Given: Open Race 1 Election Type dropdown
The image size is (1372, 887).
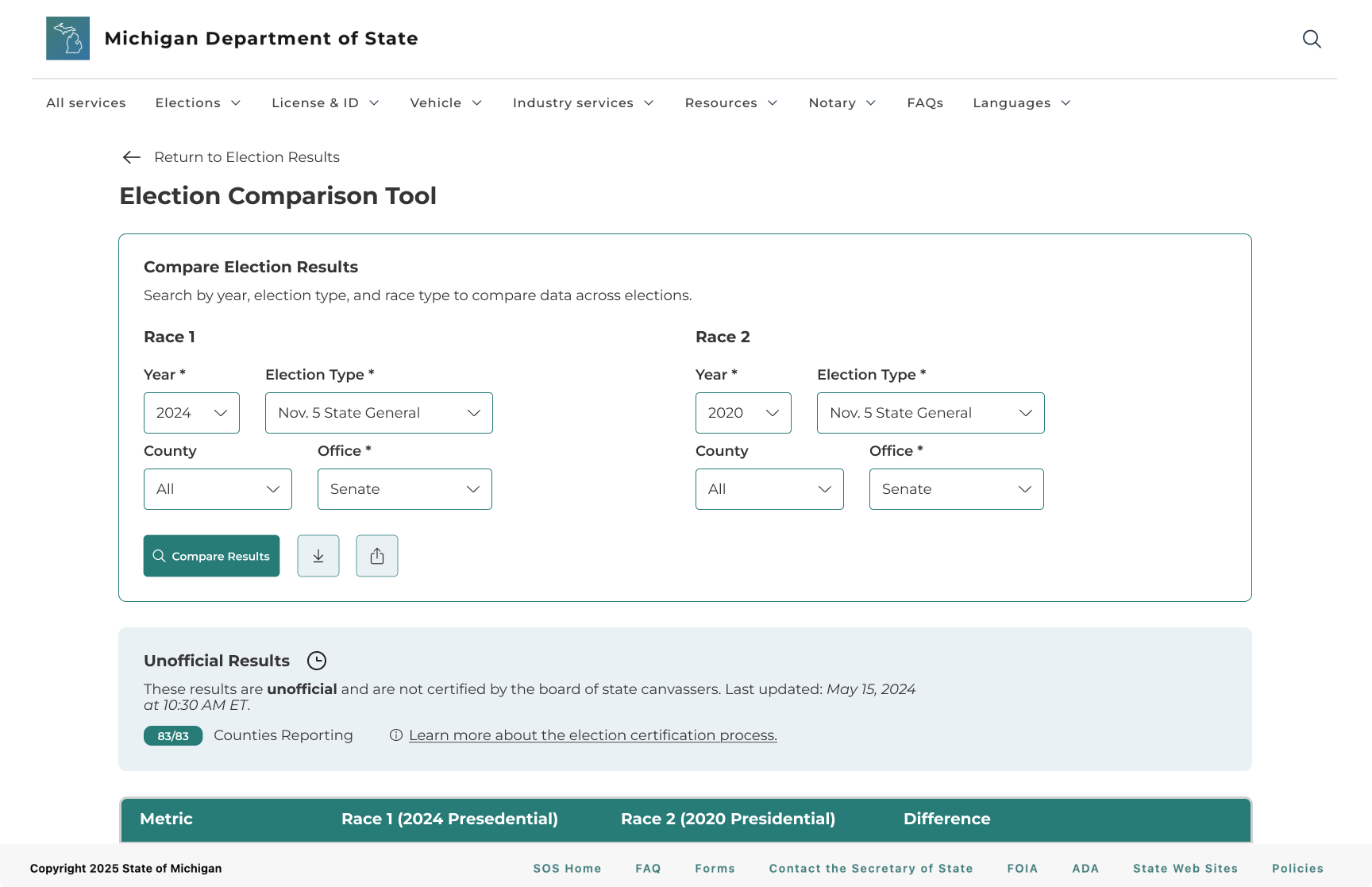Looking at the screenshot, I should tap(379, 413).
